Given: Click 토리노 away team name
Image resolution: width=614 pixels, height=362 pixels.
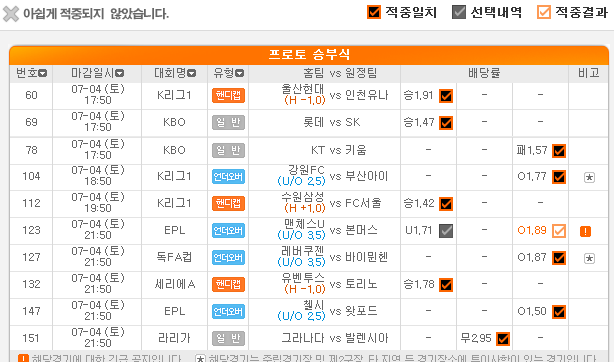Looking at the screenshot, I should (361, 285).
